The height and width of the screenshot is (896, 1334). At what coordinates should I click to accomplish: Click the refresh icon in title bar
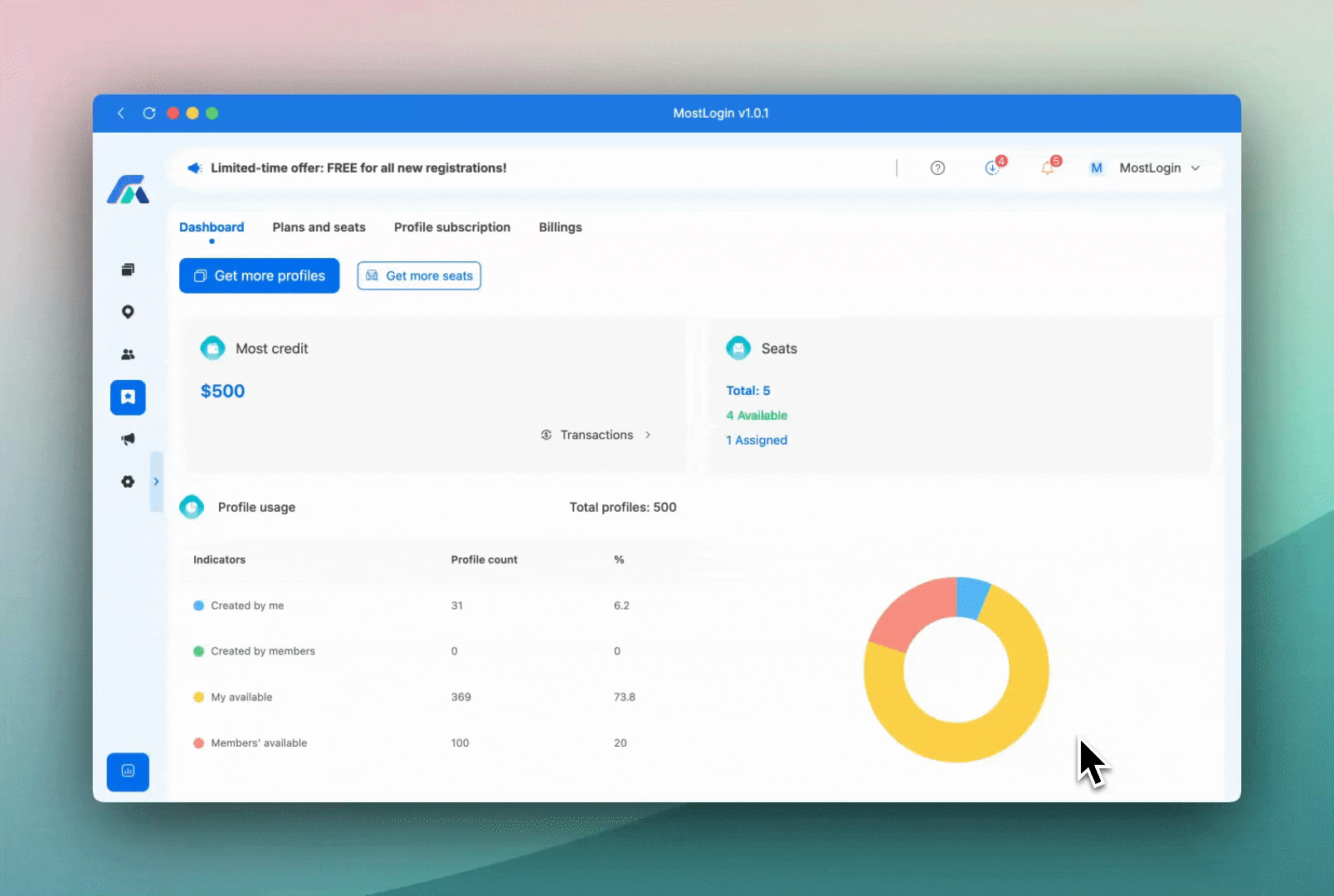click(x=149, y=113)
